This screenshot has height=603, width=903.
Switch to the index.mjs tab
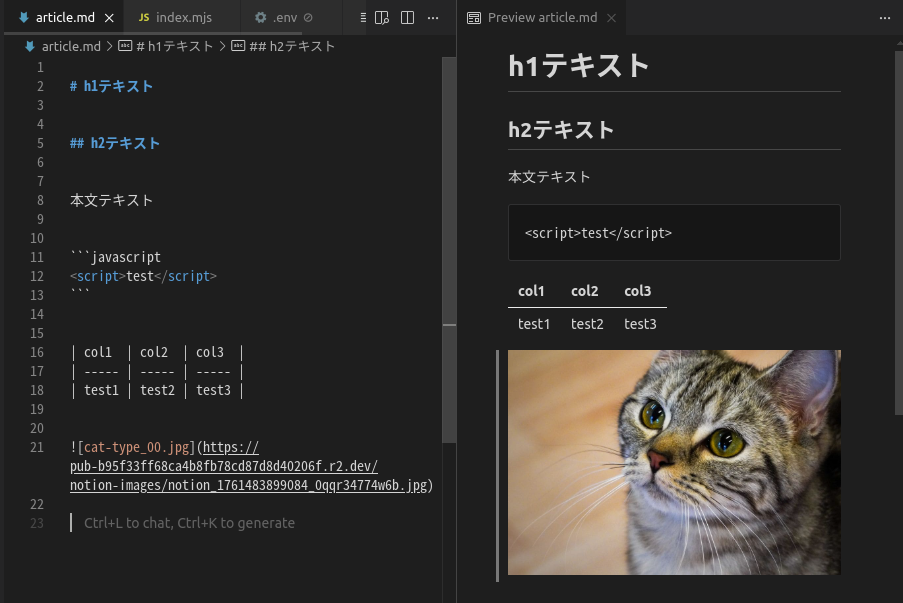point(179,18)
